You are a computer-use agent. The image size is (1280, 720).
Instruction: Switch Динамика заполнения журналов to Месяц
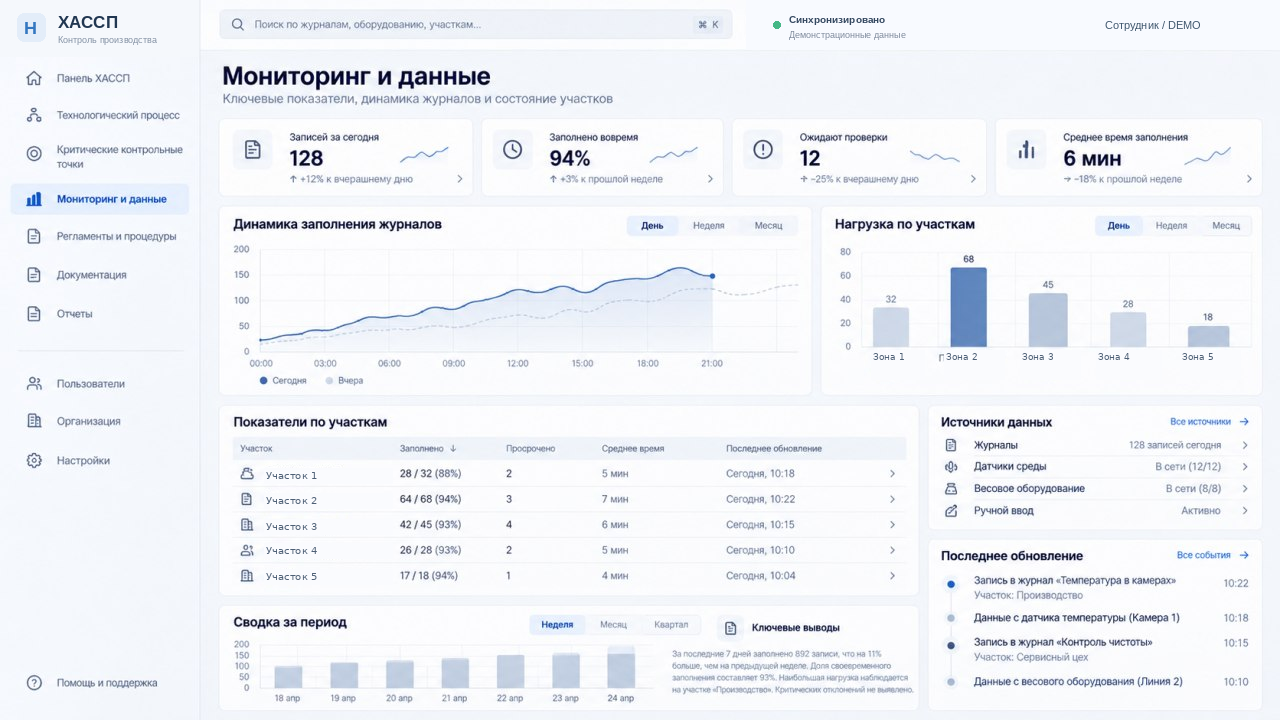[769, 226]
